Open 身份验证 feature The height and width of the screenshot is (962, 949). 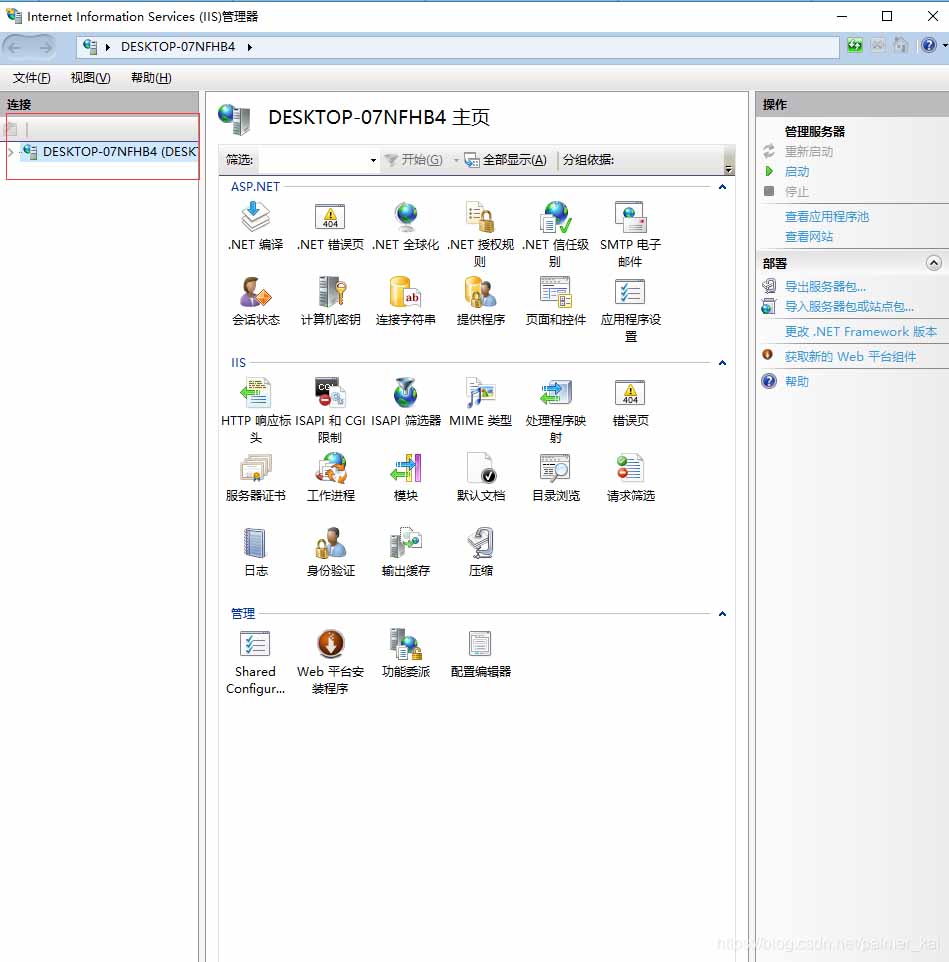330,552
